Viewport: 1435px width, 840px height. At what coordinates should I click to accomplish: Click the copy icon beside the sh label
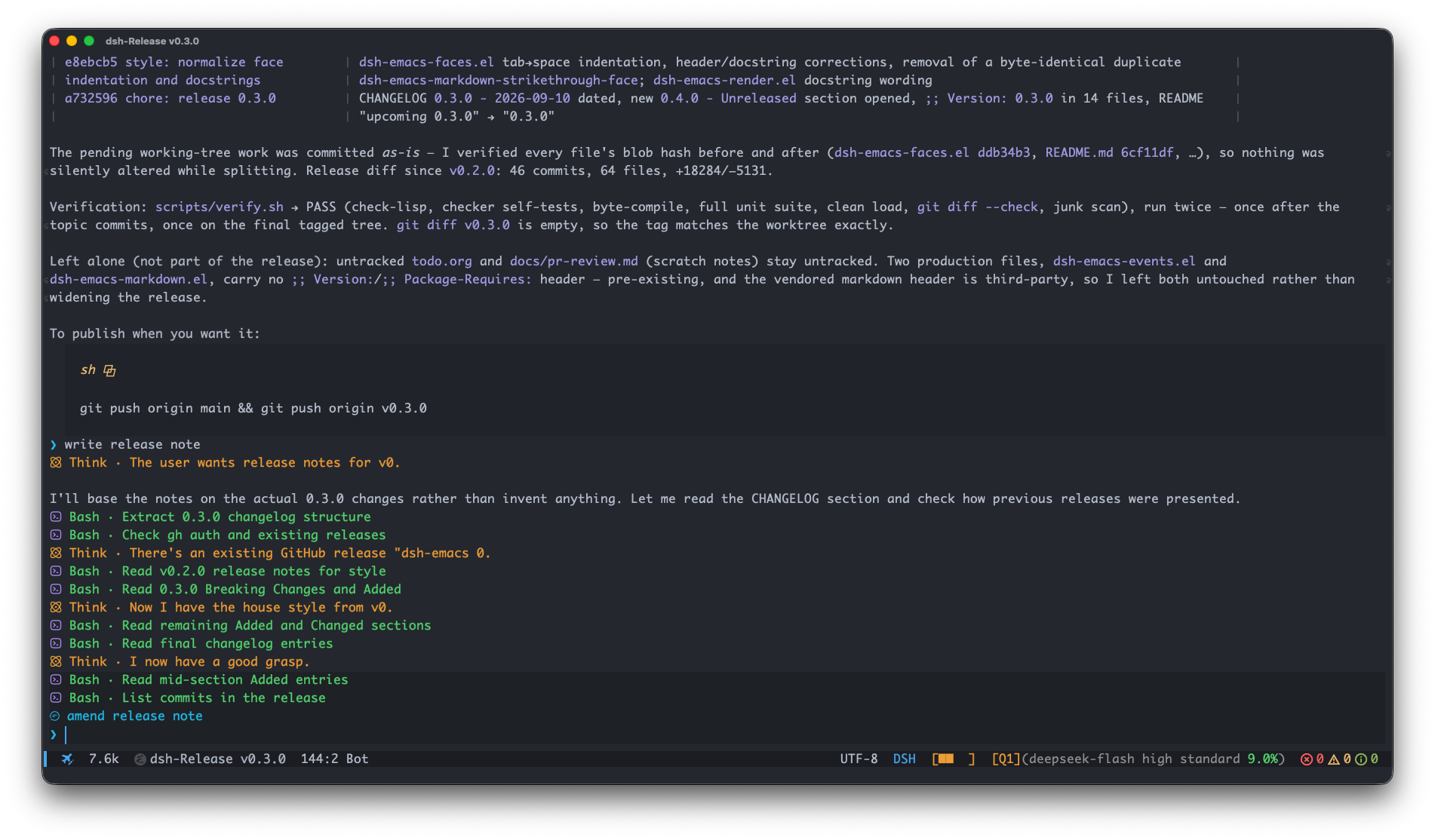click(x=109, y=370)
